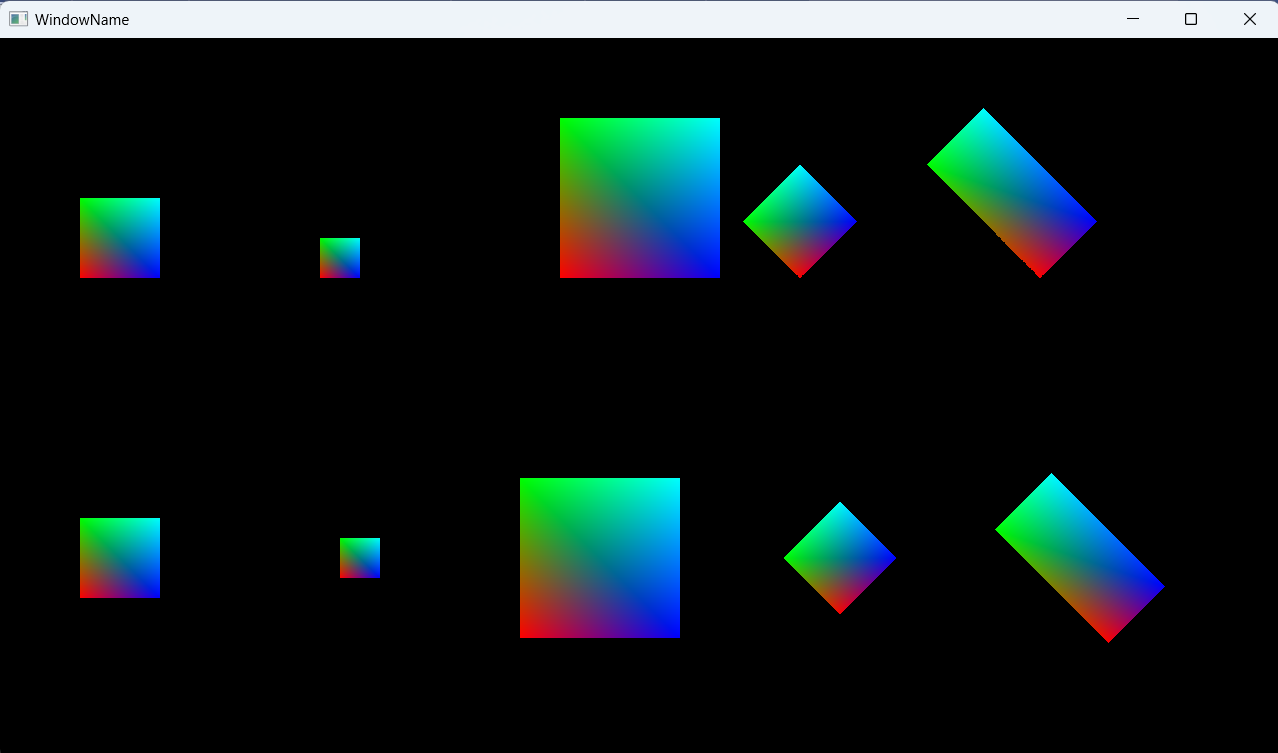
Task: Click the small diamond shape in the top row
Action: click(x=800, y=221)
